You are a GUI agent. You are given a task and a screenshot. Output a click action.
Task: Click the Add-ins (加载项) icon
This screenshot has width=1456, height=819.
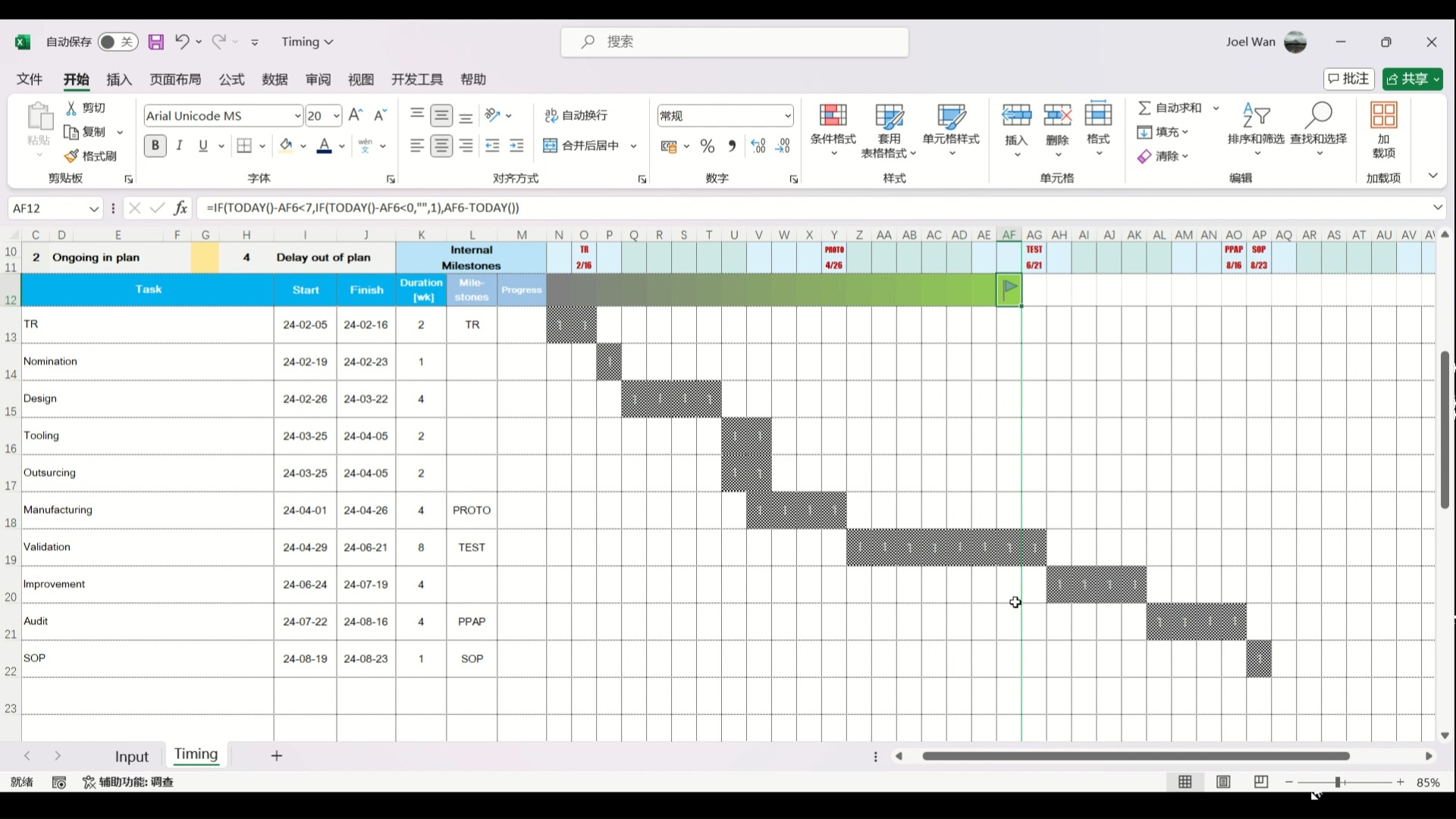[x=1384, y=115]
